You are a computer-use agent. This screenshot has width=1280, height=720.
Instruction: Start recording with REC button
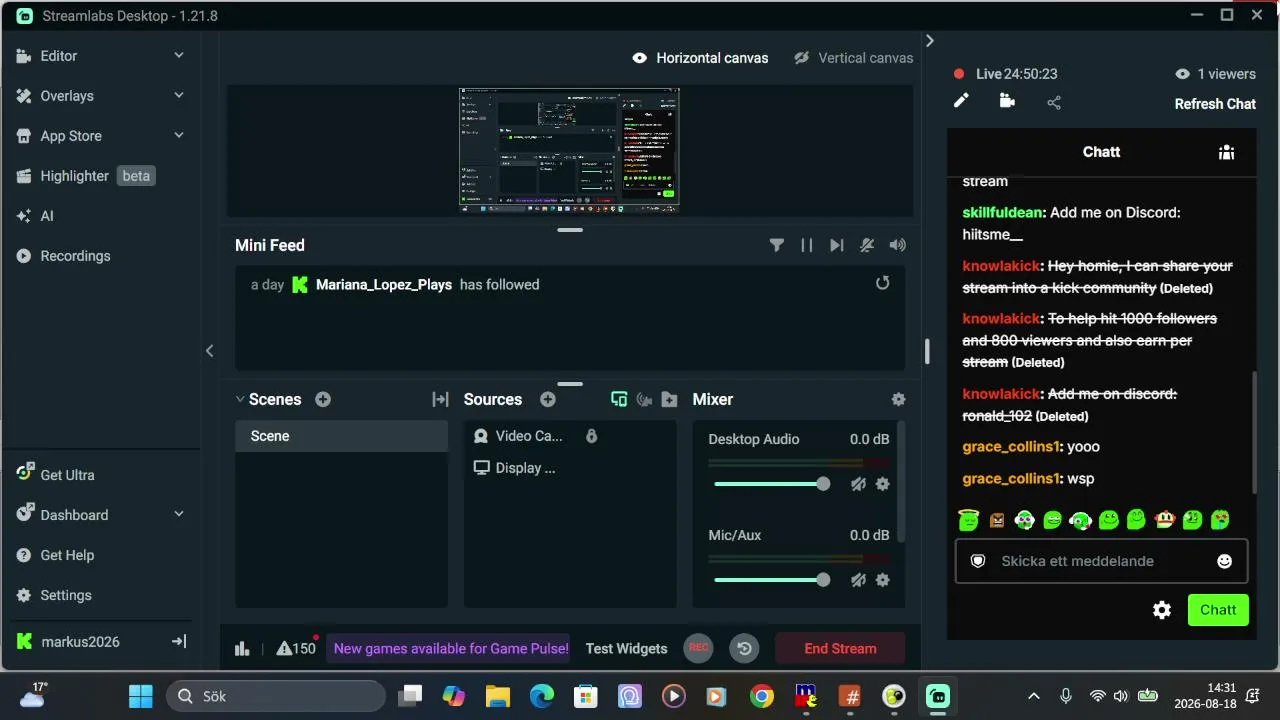[699, 648]
